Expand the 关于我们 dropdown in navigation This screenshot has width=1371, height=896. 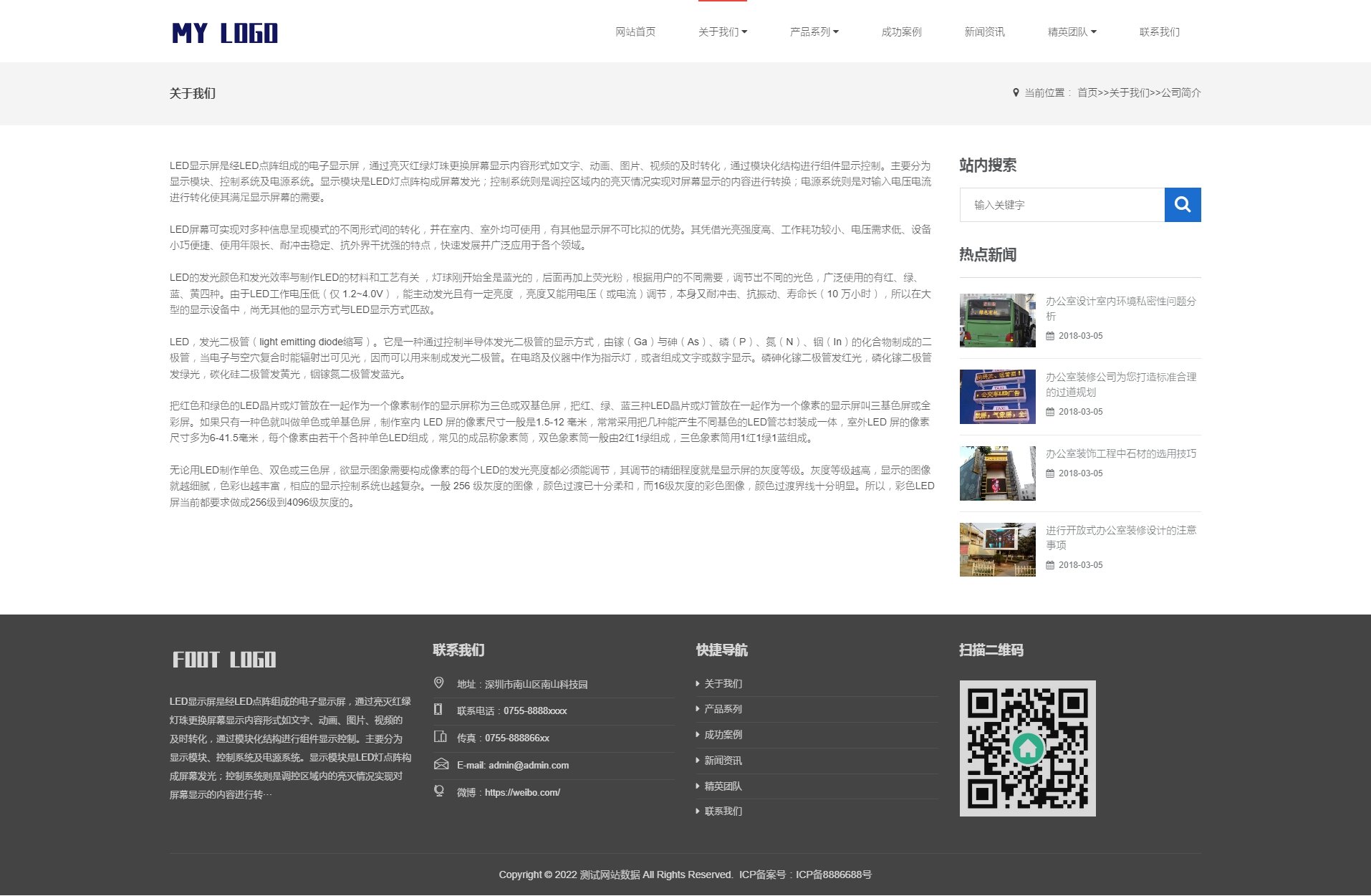pyautogui.click(x=722, y=32)
